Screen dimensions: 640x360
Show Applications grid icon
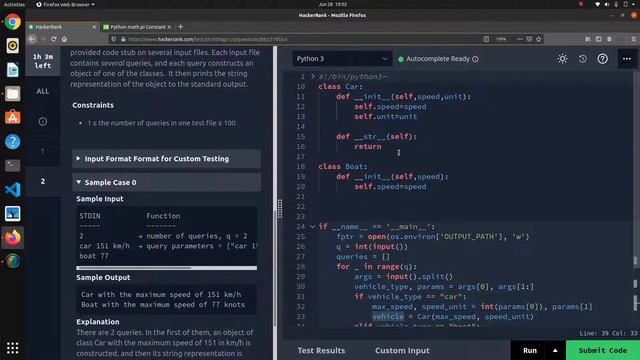(x=13, y=348)
